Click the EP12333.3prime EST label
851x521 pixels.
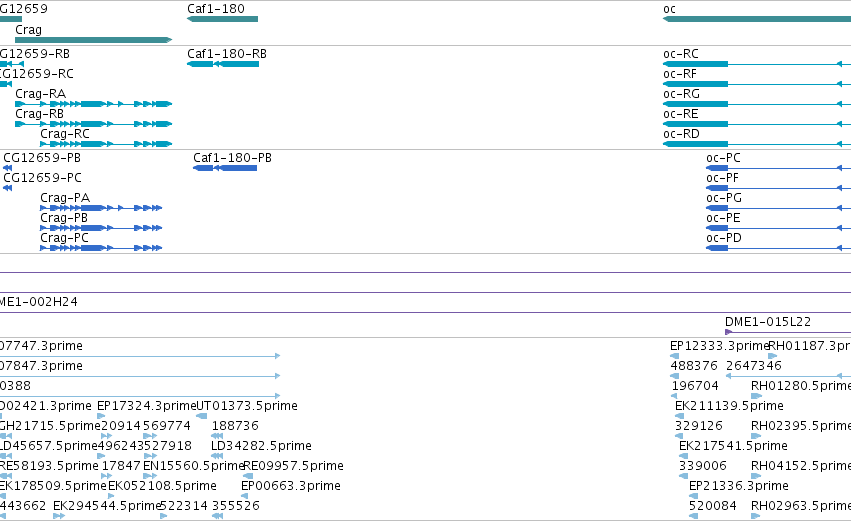point(720,346)
